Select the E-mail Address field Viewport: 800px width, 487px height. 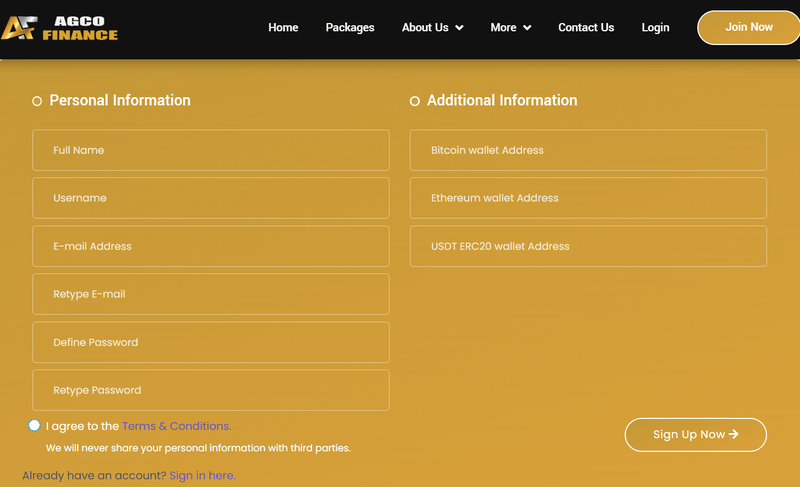[x=211, y=246]
